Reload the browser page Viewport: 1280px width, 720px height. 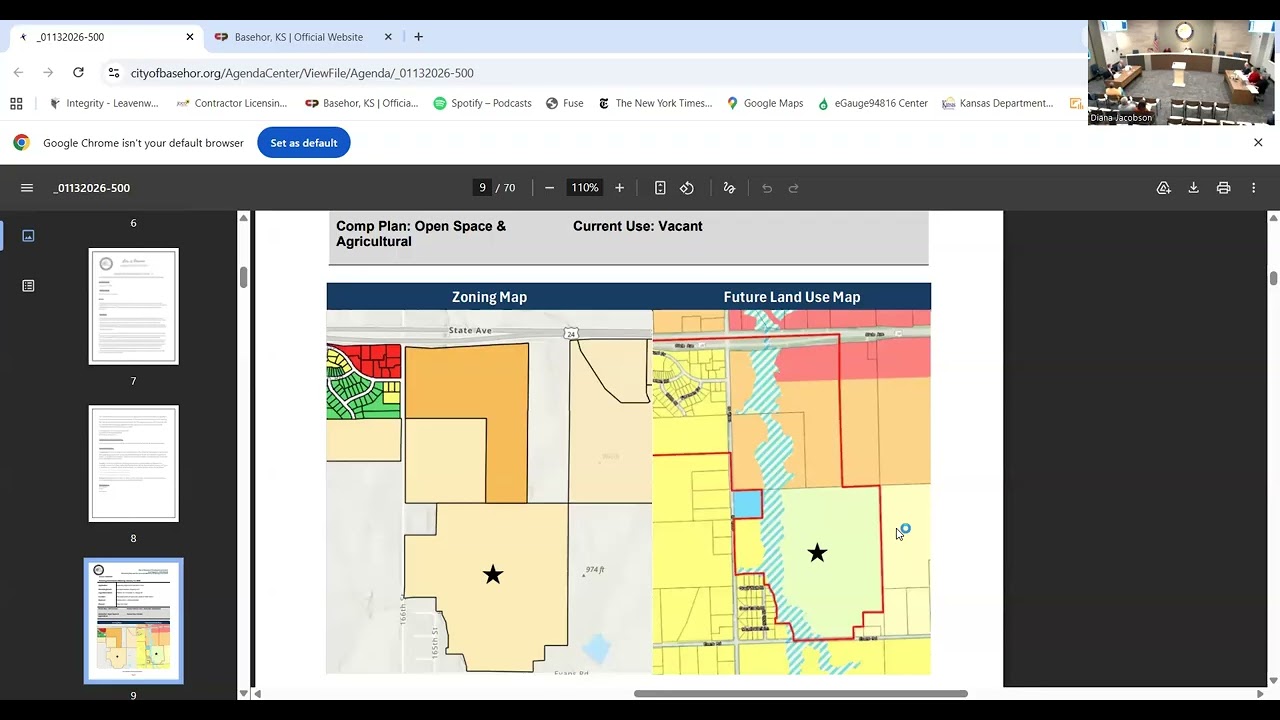[78, 73]
